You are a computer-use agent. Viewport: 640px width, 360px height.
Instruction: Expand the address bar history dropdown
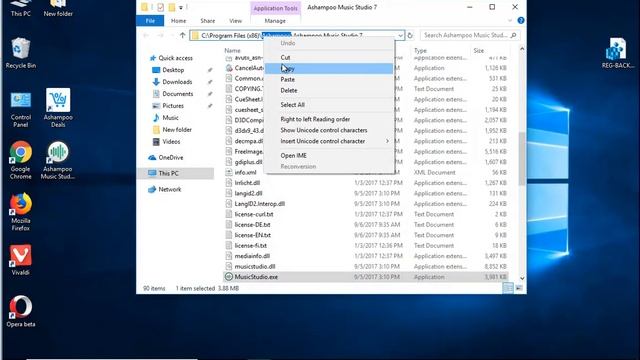coord(400,36)
